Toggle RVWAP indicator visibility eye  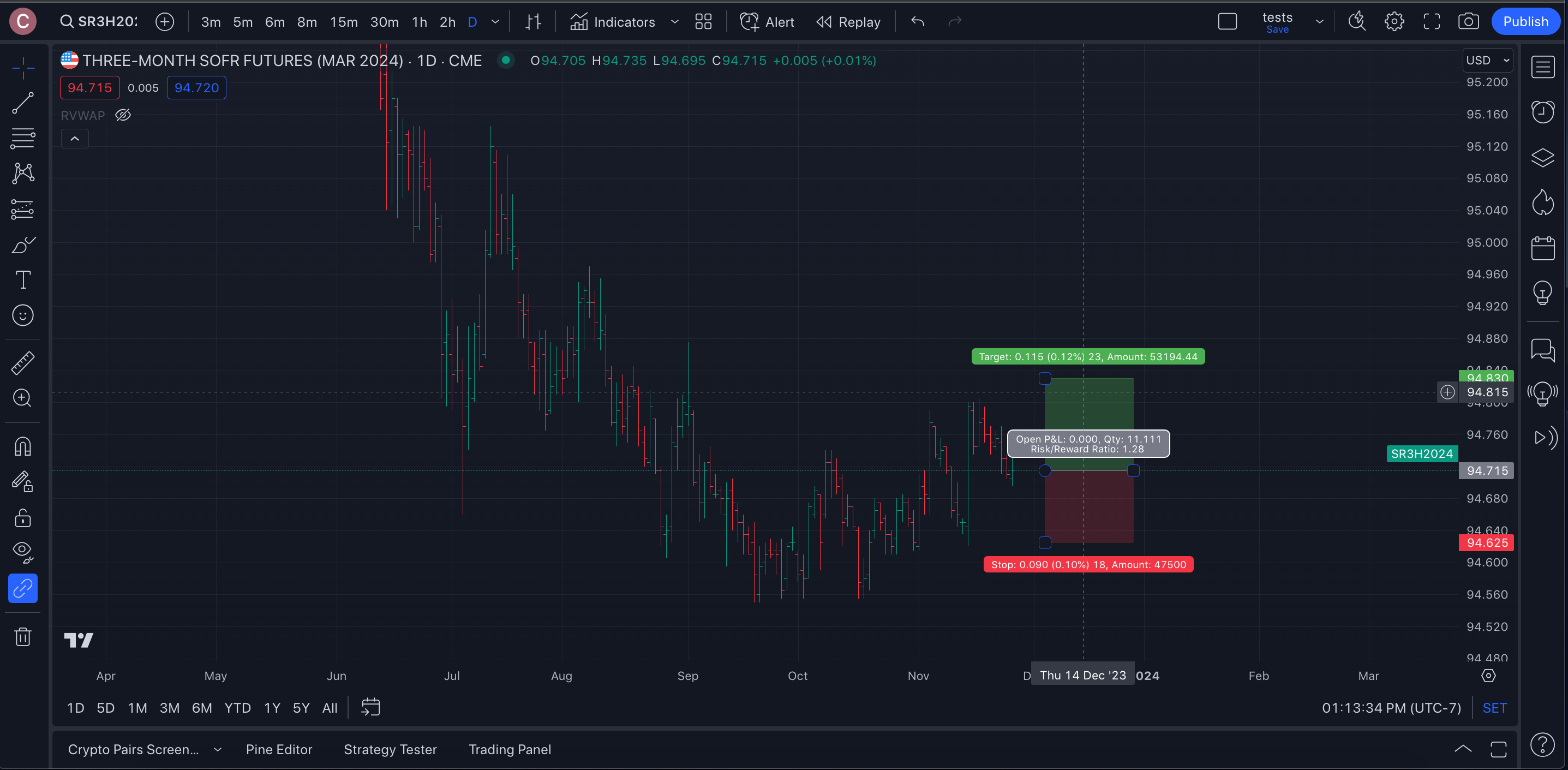tap(123, 115)
